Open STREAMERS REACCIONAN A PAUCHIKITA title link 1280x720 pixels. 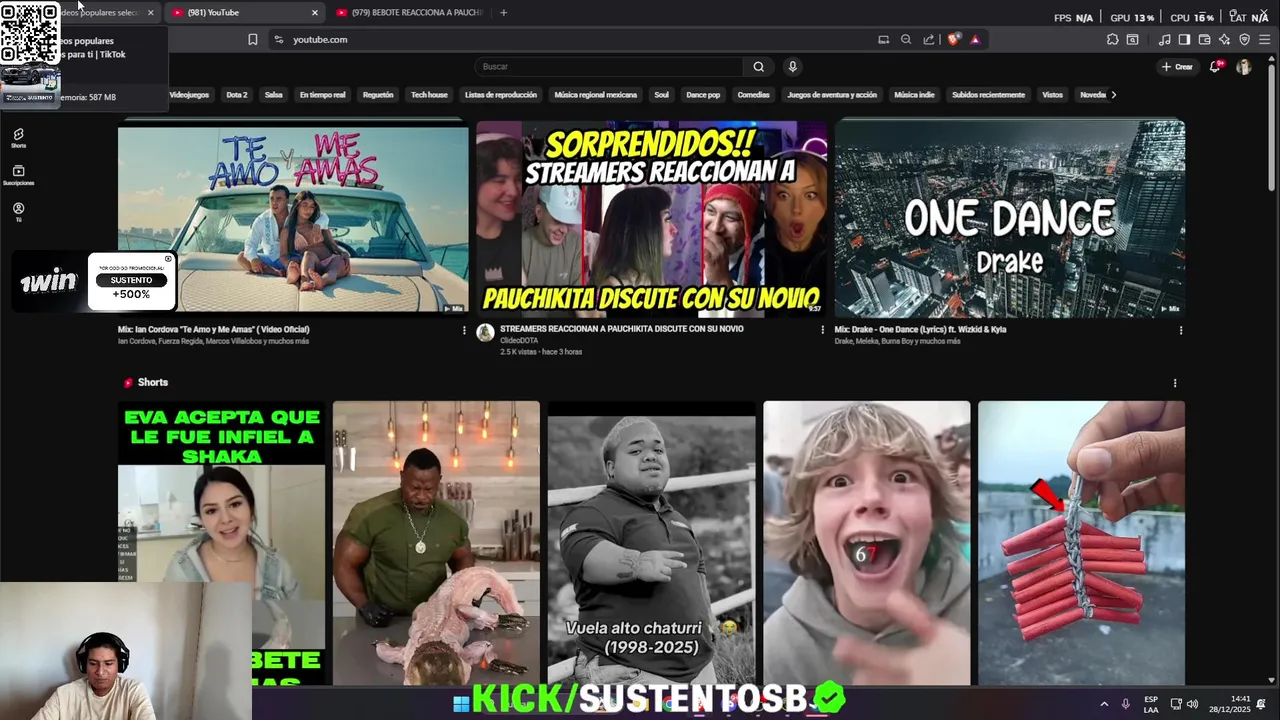[x=622, y=329]
